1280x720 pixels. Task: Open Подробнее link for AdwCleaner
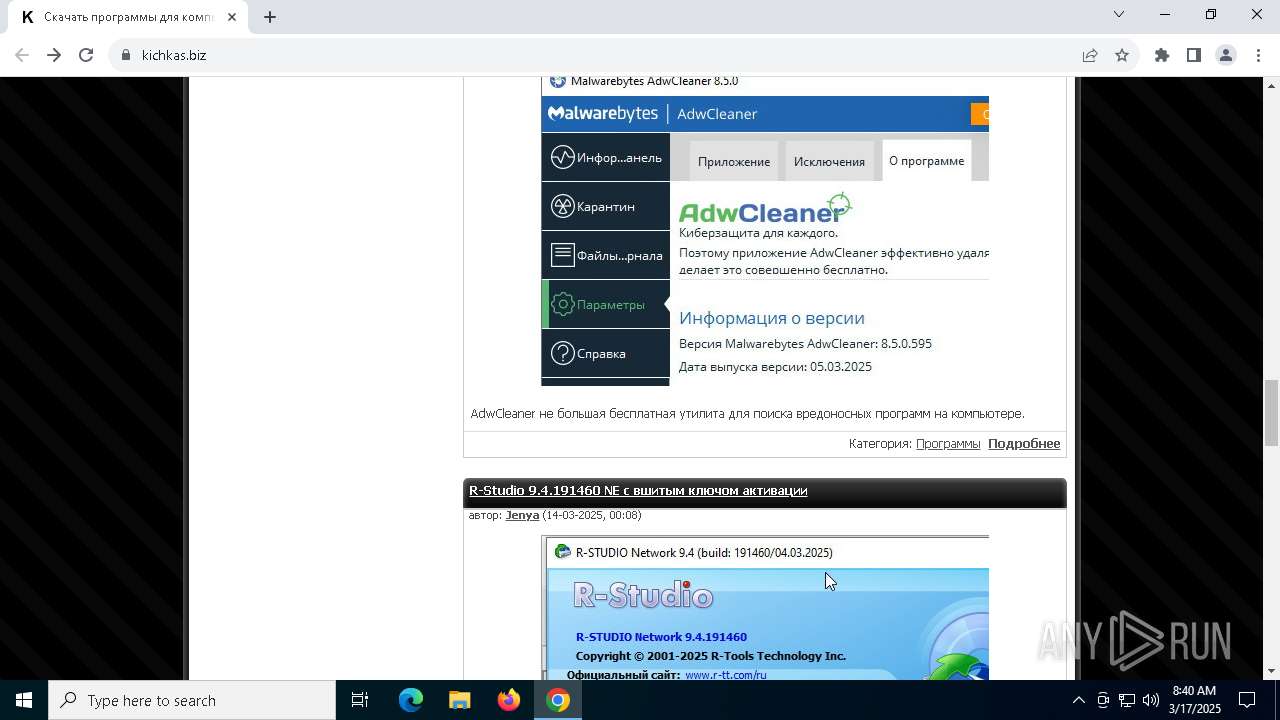1024,443
